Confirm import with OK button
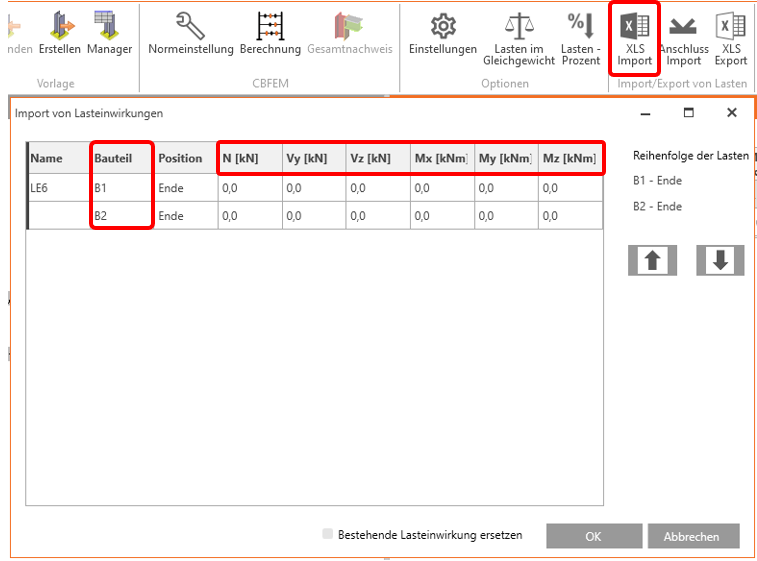The image size is (757, 561). point(594,536)
